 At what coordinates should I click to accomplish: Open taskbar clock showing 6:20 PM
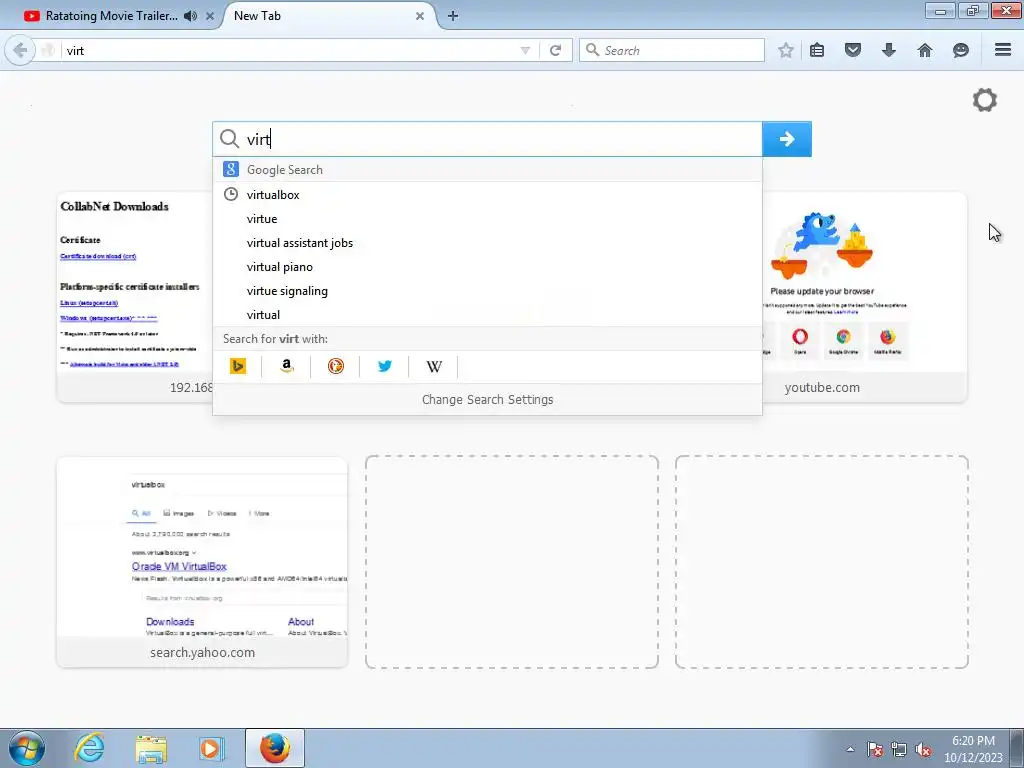[973, 749]
